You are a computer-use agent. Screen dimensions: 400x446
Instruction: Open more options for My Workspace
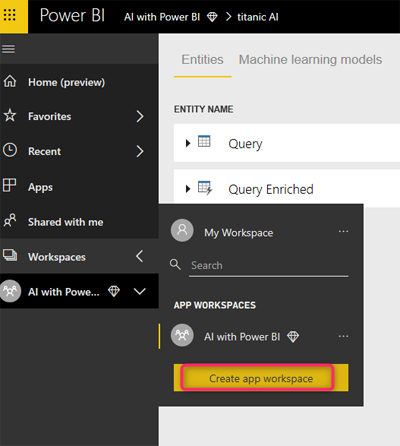pos(343,232)
